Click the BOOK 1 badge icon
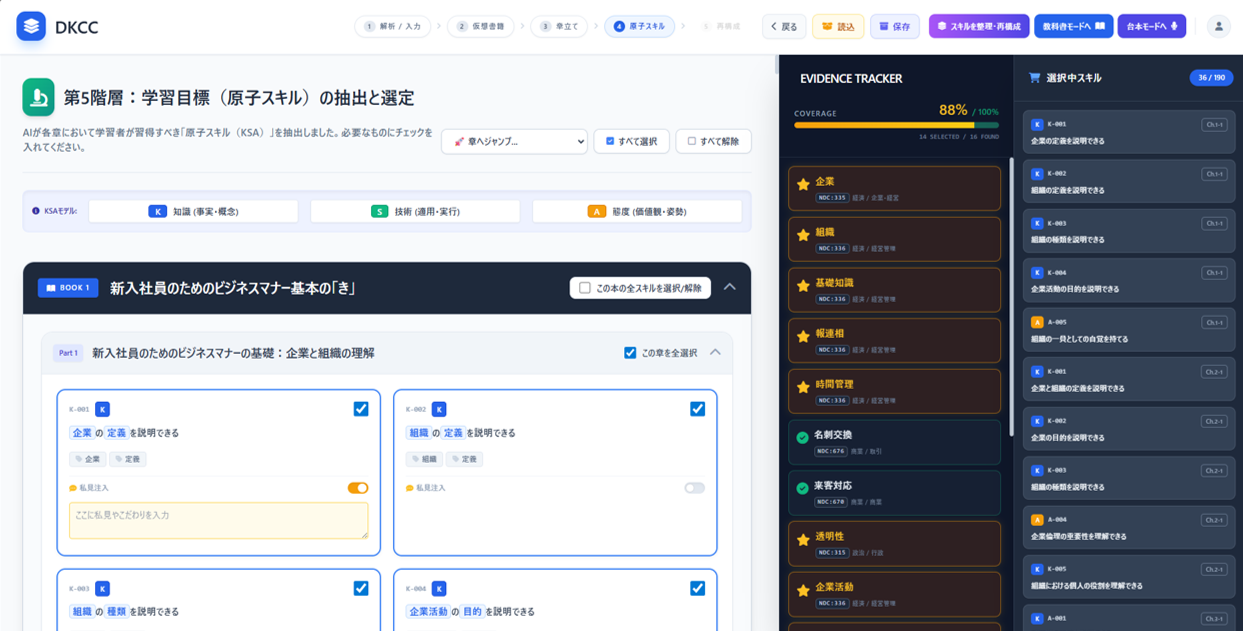The width and height of the screenshot is (1243, 631). (68, 288)
